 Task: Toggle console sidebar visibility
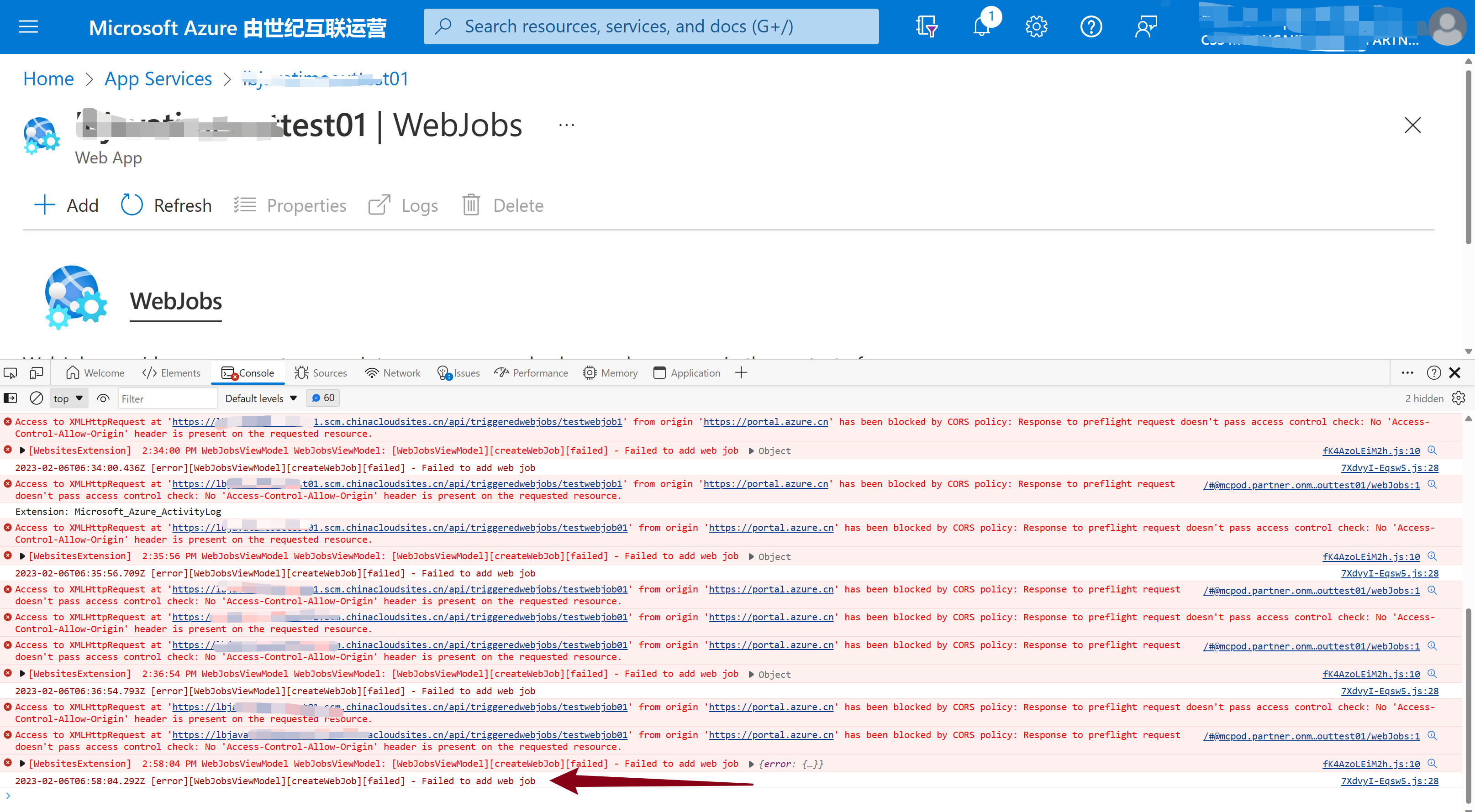11,398
